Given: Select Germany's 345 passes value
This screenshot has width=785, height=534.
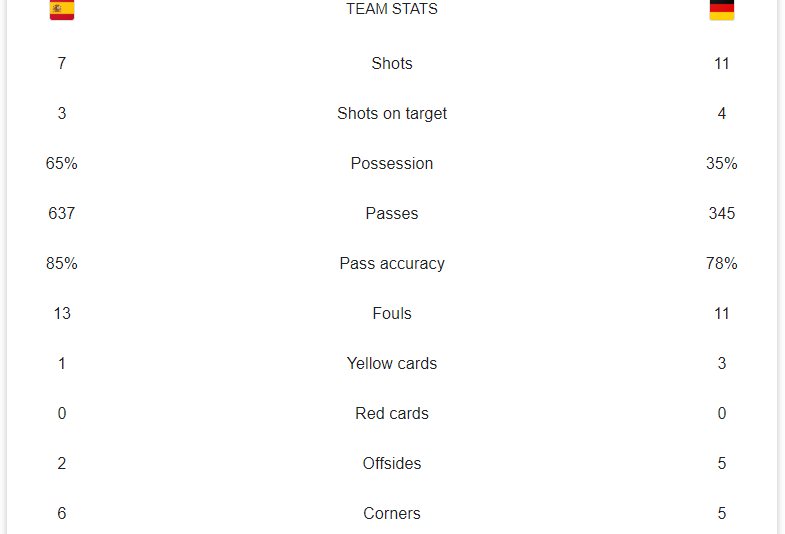Looking at the screenshot, I should [721, 214].
